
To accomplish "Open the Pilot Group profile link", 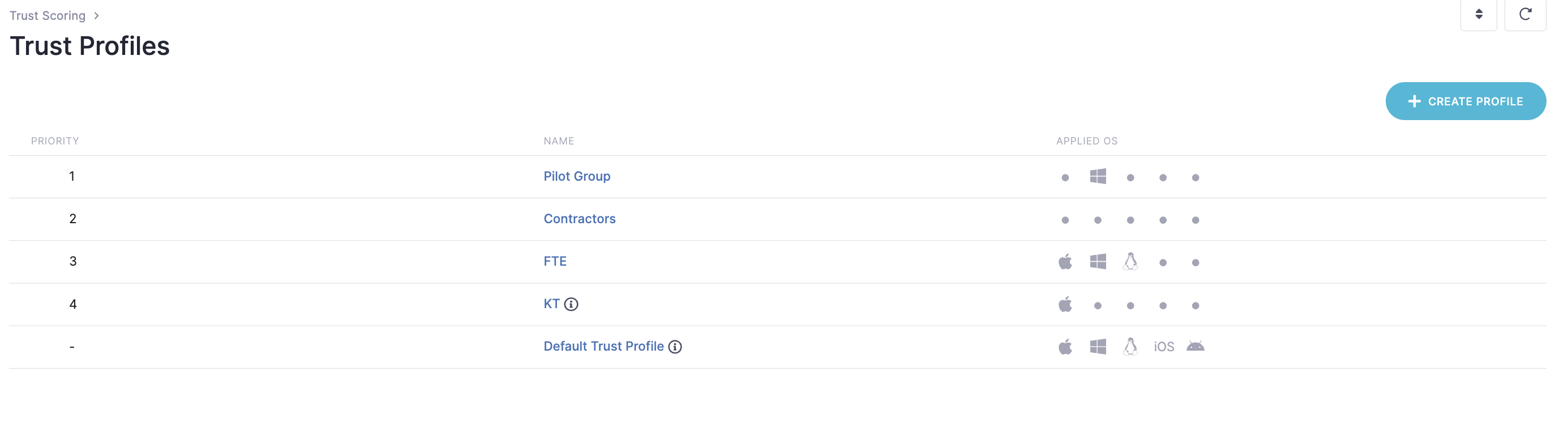I will point(576,176).
